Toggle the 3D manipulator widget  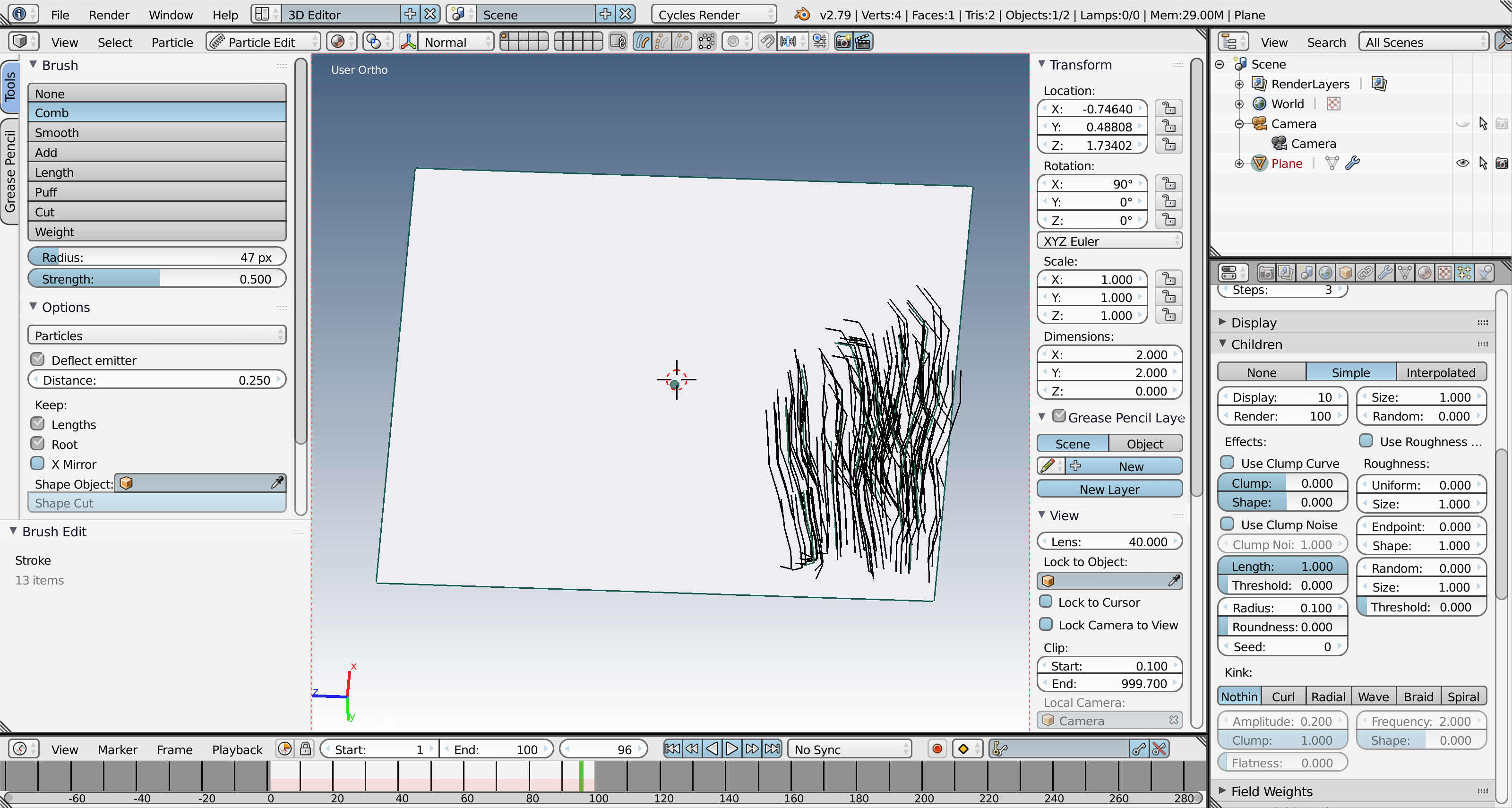(x=408, y=42)
